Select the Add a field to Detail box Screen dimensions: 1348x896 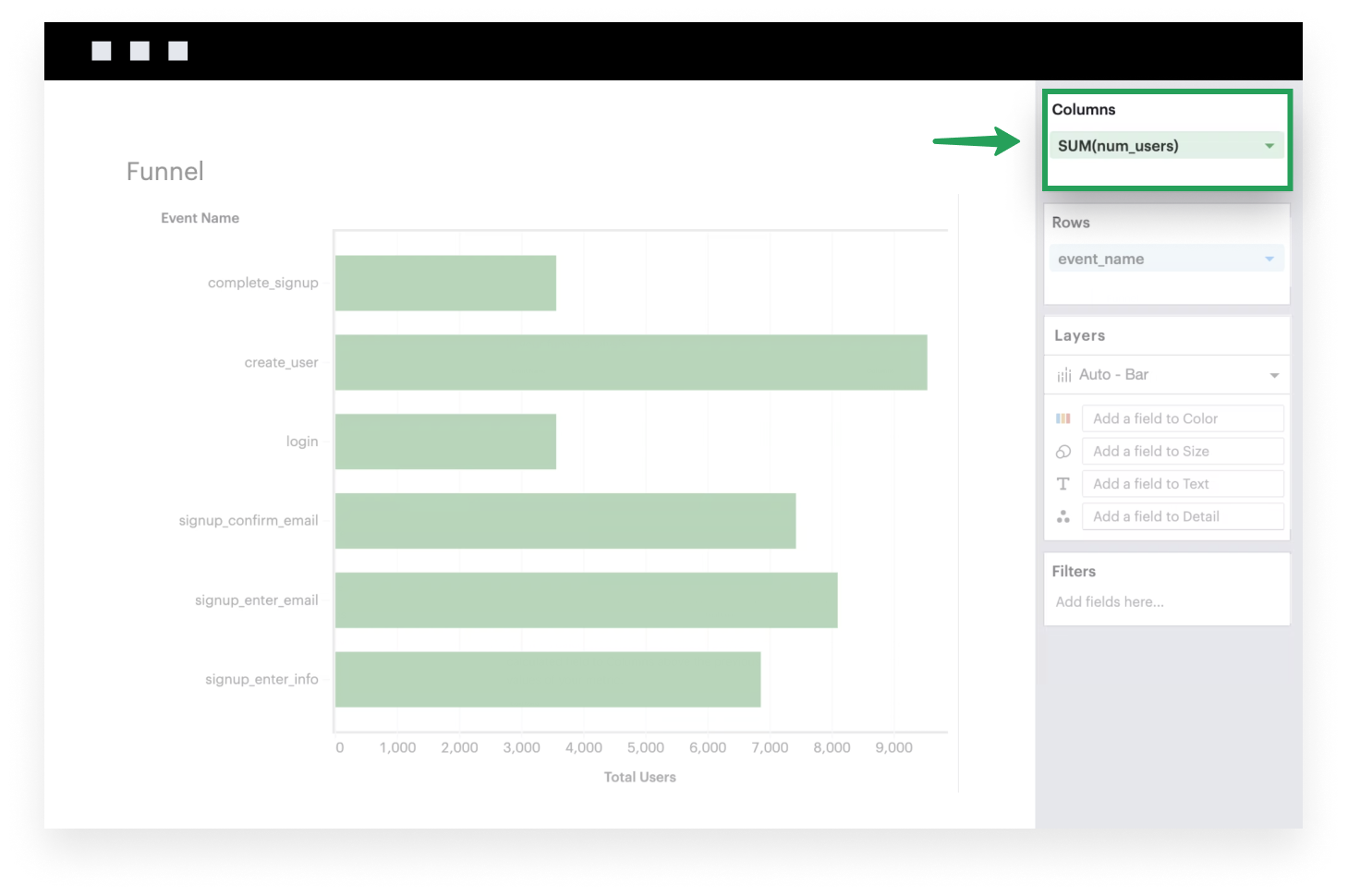point(1182,516)
